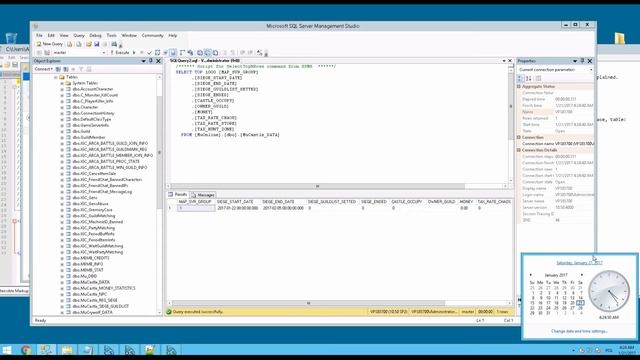This screenshot has height=360, width=640.
Task: Go to the next month in calendar
Action: tap(582, 275)
